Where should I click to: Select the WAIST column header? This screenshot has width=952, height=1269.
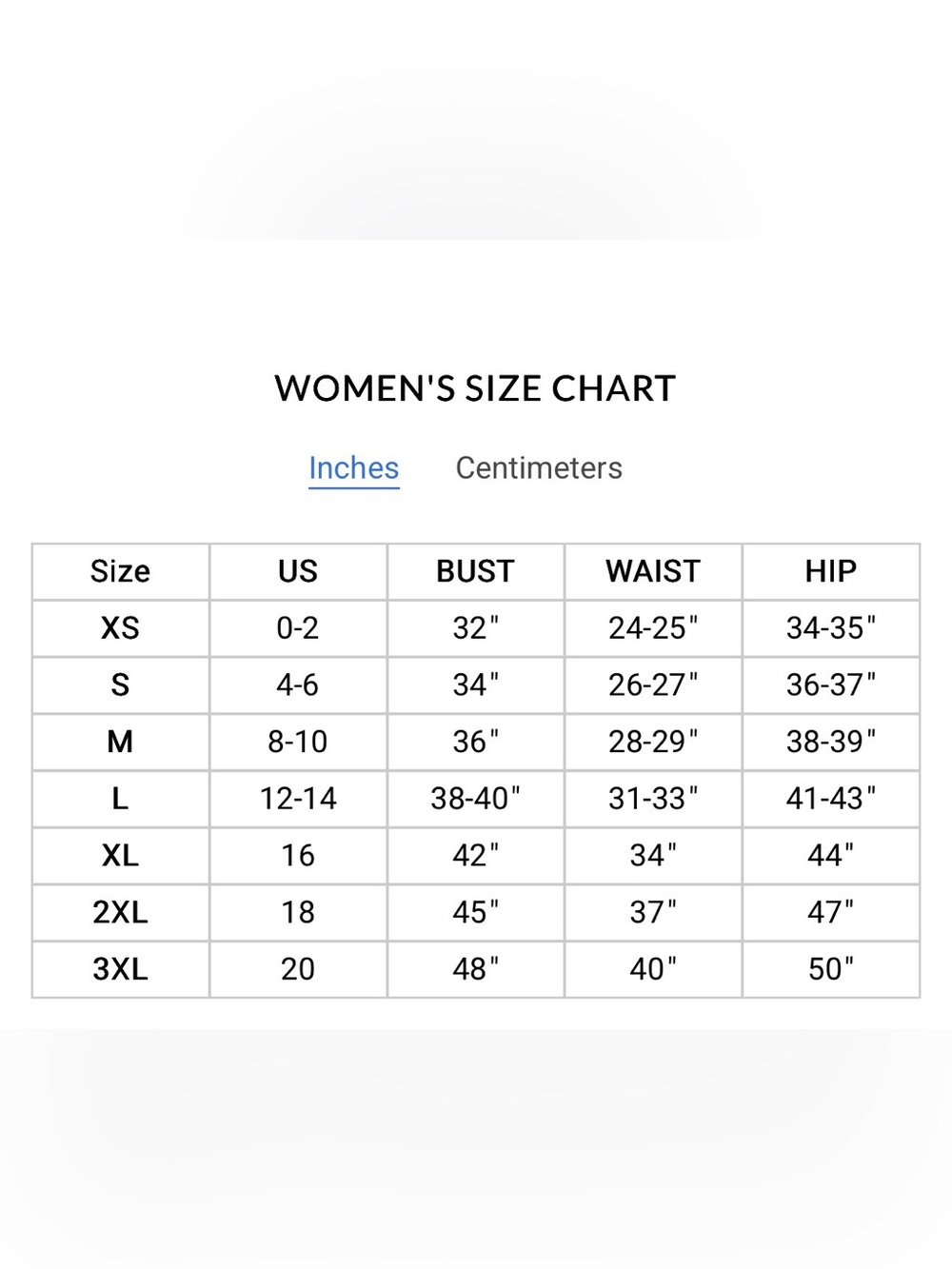pyautogui.click(x=653, y=571)
